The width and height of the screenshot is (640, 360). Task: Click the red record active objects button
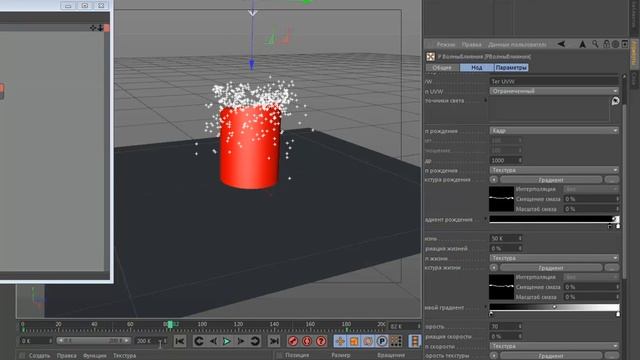[x=293, y=341]
